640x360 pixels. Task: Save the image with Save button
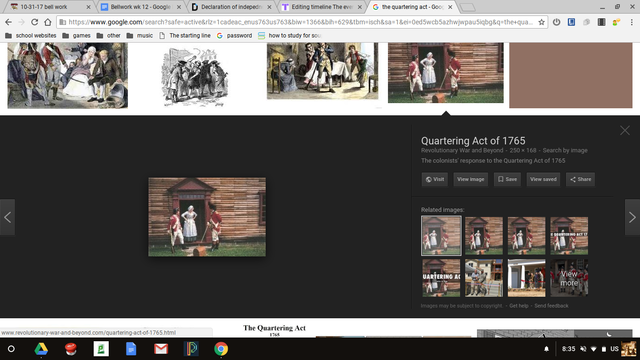tap(507, 179)
